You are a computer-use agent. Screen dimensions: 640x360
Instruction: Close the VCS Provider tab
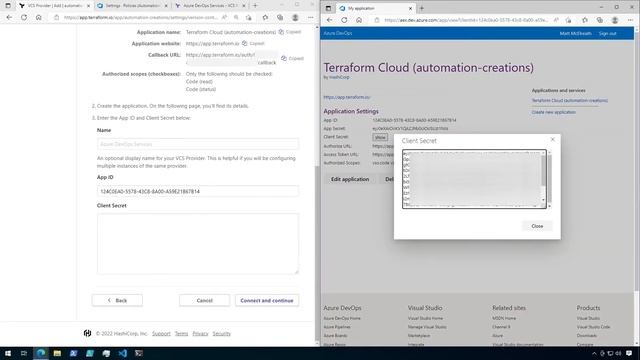88,6
